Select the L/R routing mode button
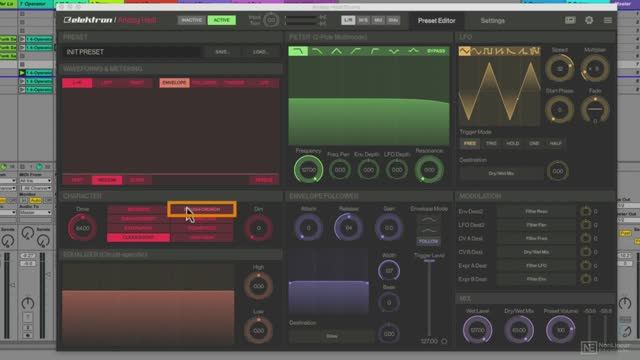 tap(348, 20)
